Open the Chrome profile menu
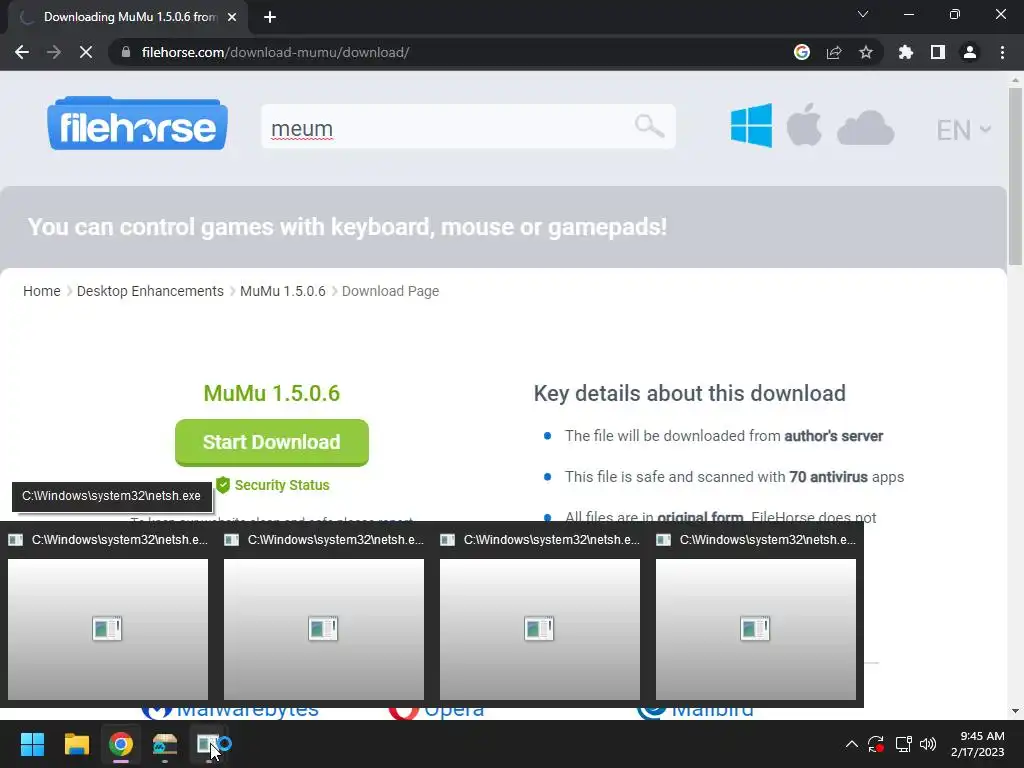 tap(970, 52)
